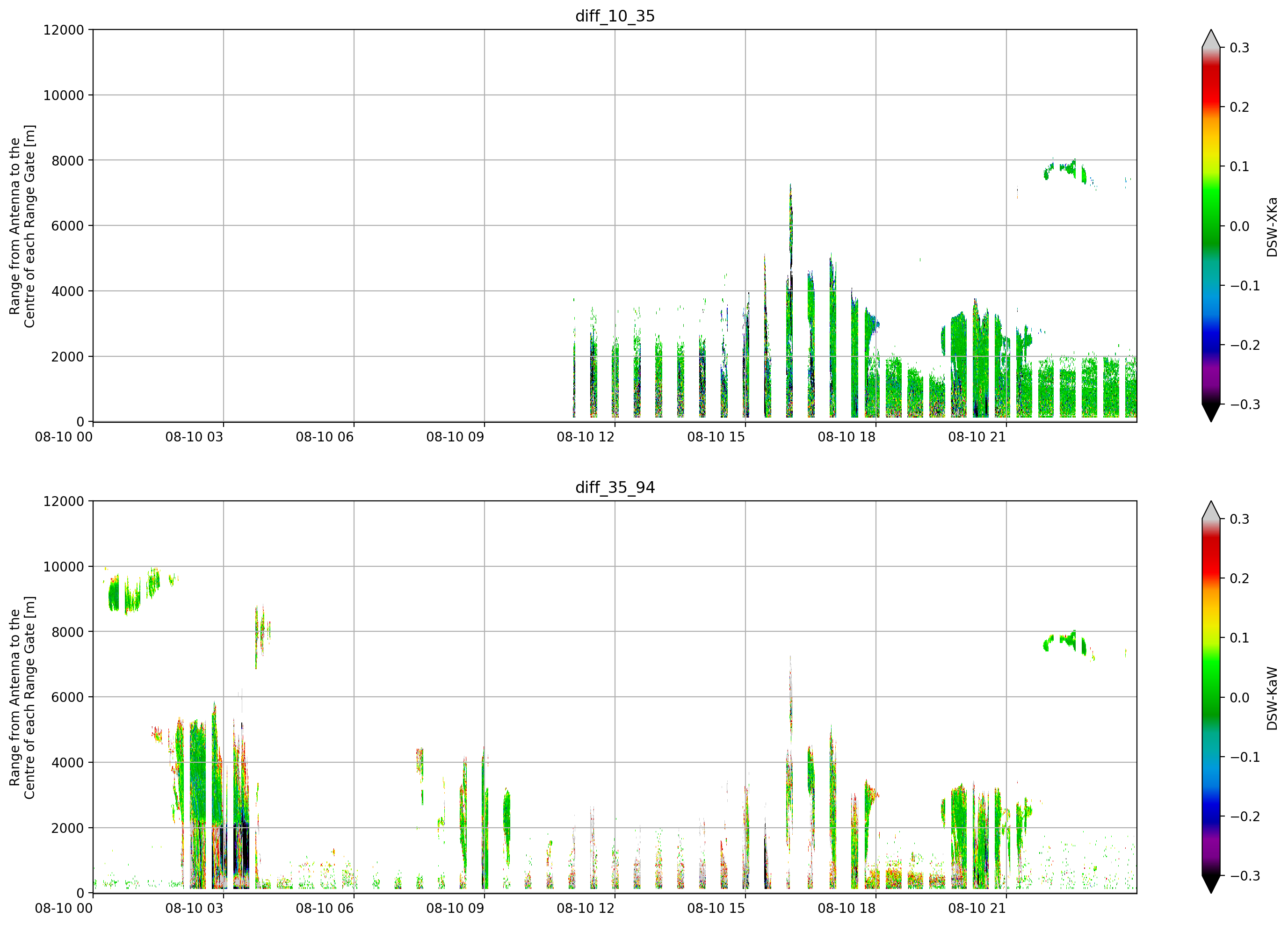Viewport: 1288px width, 925px height.
Task: Click the 0.2 tick on DSW-KaW colorbar
Action: coord(1239,578)
